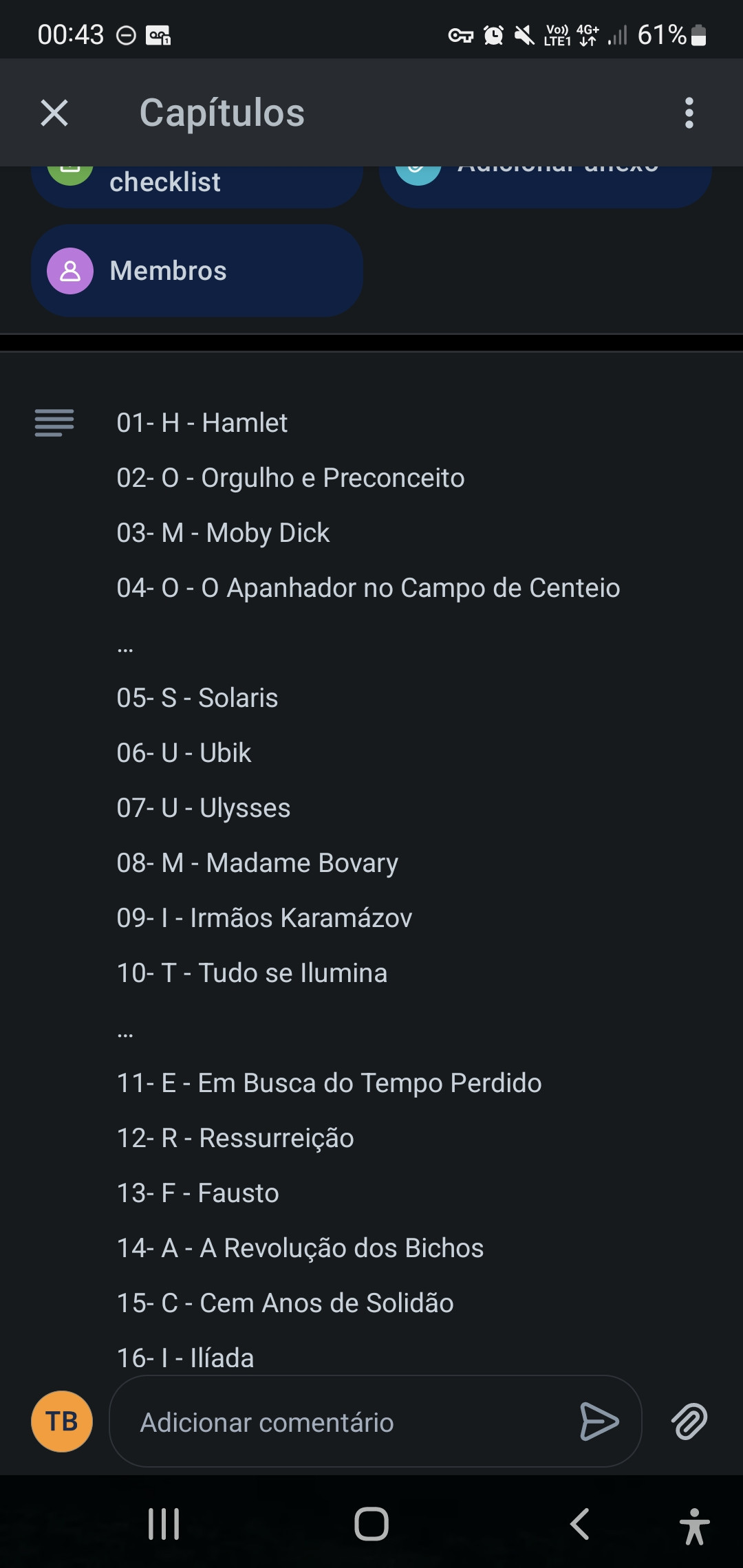Send the comment with arrow icon
Viewport: 743px width, 1568px height.
pos(599,1422)
